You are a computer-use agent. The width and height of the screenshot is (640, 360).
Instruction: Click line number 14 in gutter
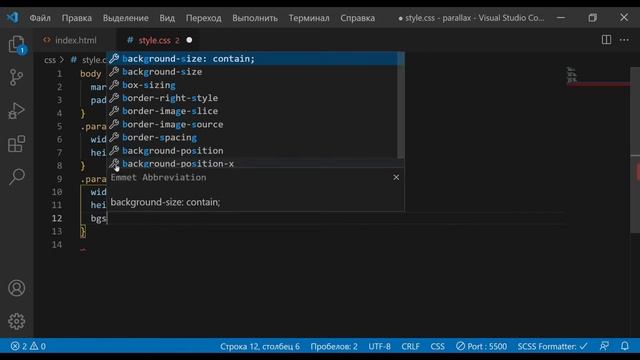(57, 244)
